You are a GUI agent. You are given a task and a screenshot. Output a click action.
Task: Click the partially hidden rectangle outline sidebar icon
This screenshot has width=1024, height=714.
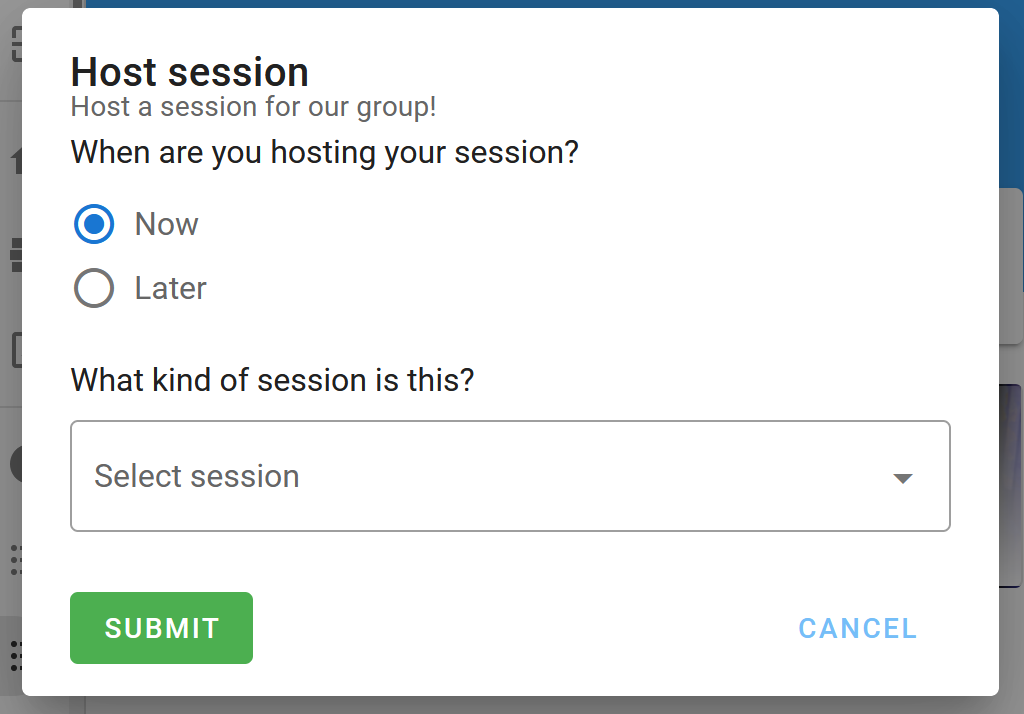pyautogui.click(x=17, y=350)
